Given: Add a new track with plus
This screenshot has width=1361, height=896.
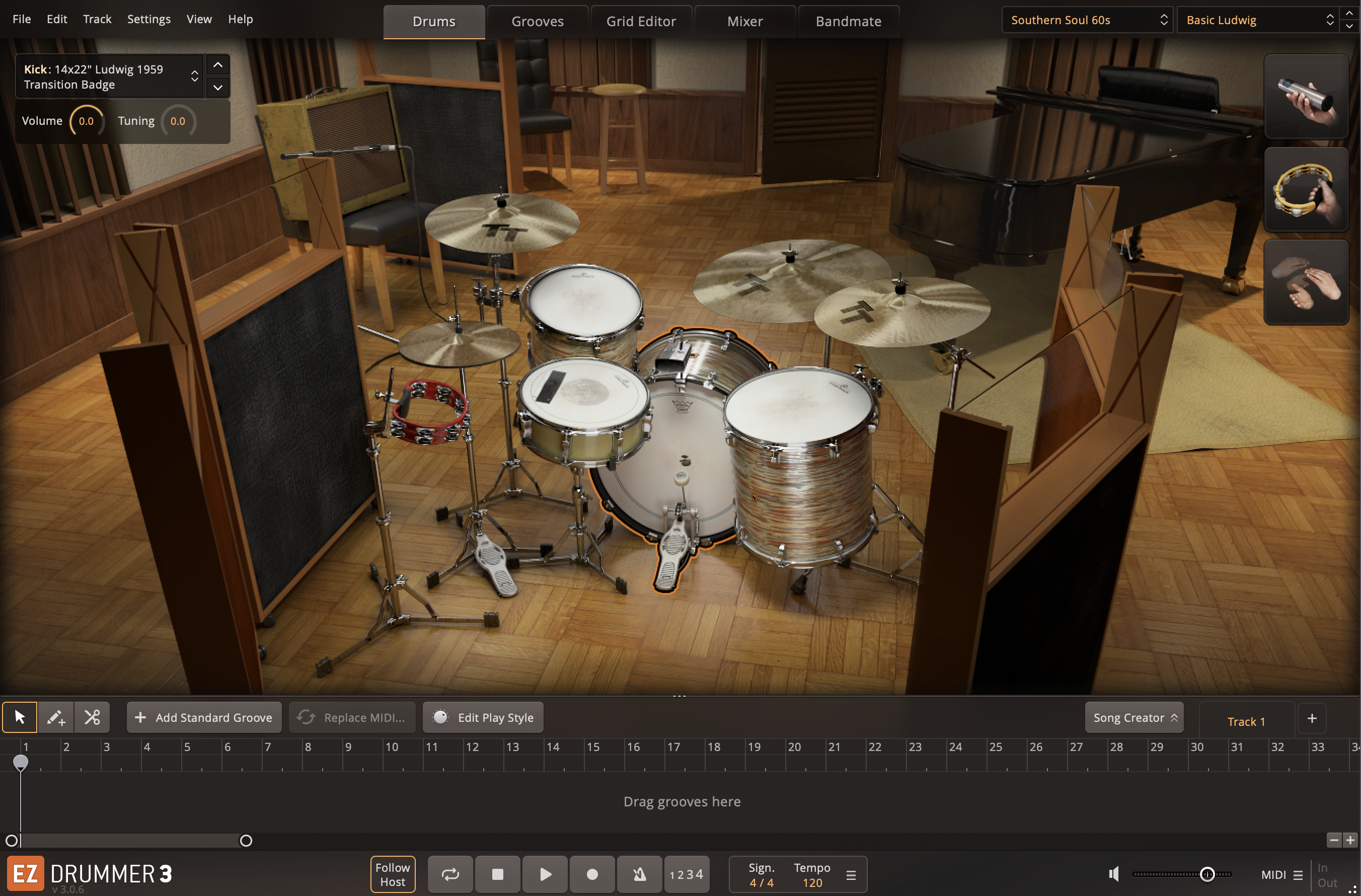Looking at the screenshot, I should [1312, 718].
